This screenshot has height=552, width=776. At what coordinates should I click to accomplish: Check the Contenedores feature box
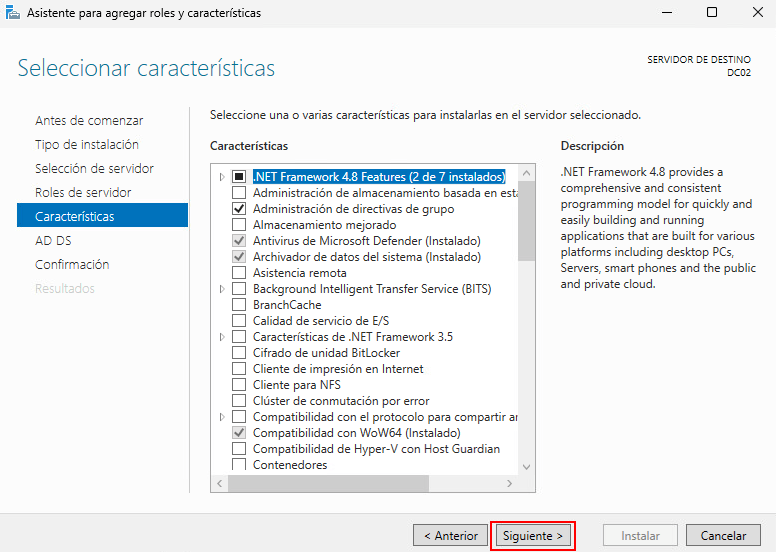239,465
